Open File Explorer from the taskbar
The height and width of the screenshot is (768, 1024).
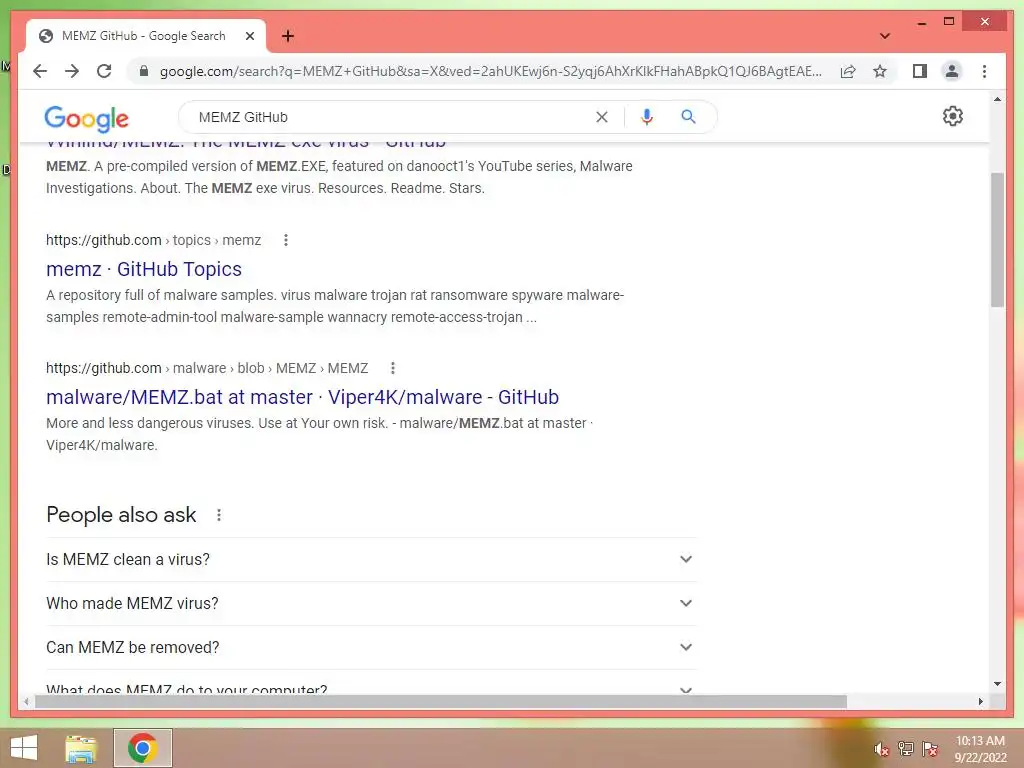click(81, 748)
